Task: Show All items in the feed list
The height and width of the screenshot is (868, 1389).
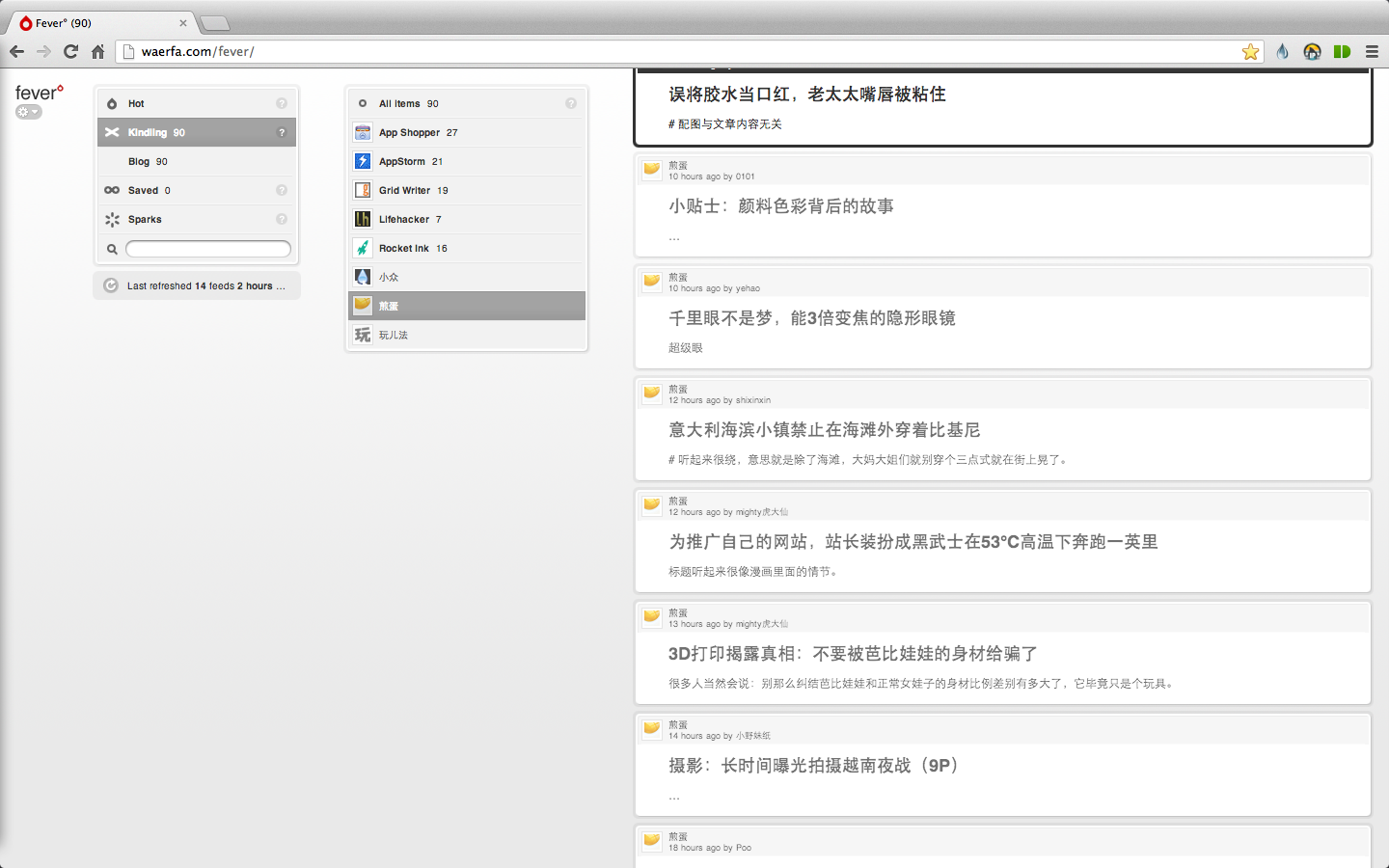Action: [467, 103]
